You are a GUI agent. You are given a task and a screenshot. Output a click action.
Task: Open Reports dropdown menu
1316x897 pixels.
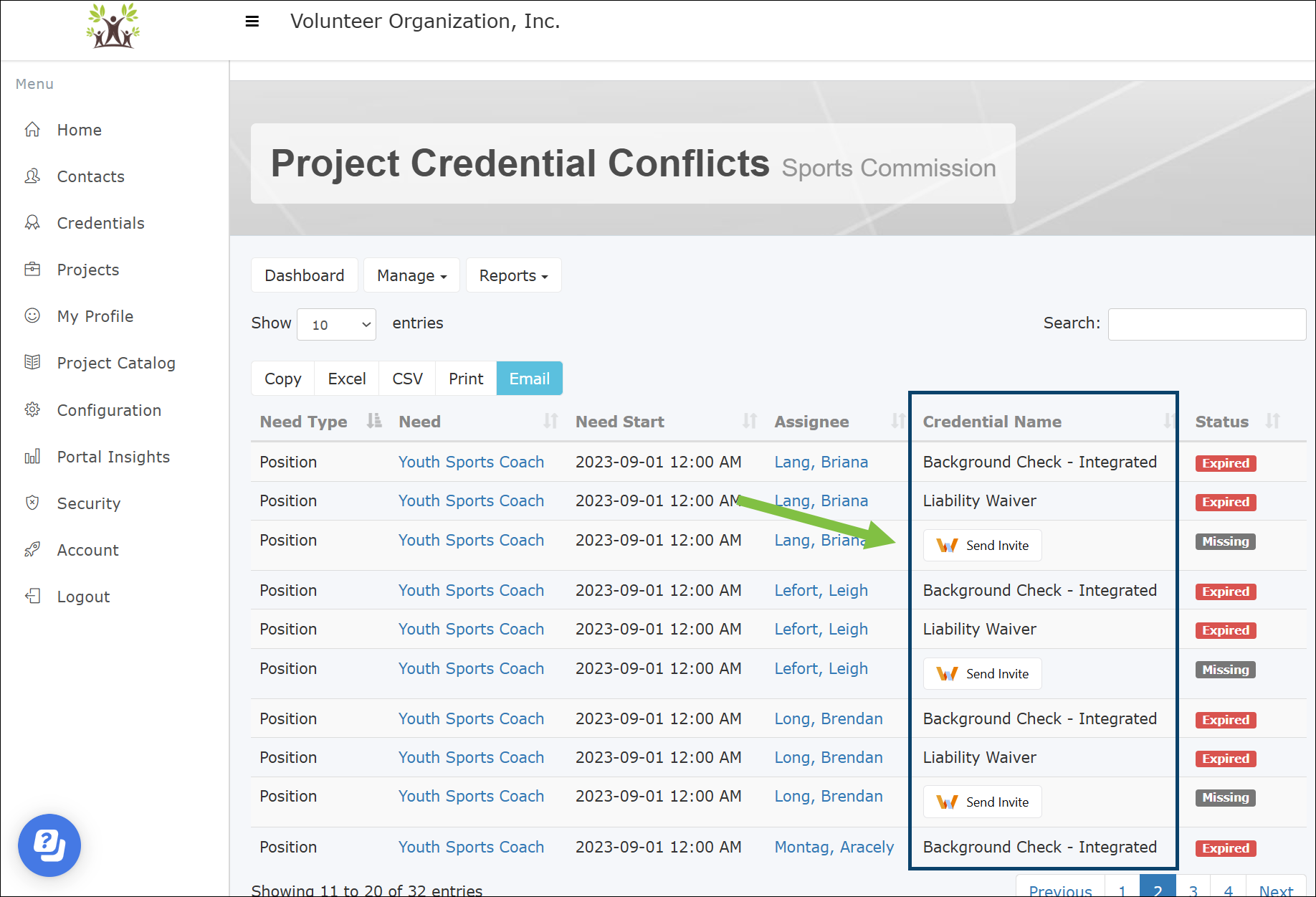(x=513, y=275)
